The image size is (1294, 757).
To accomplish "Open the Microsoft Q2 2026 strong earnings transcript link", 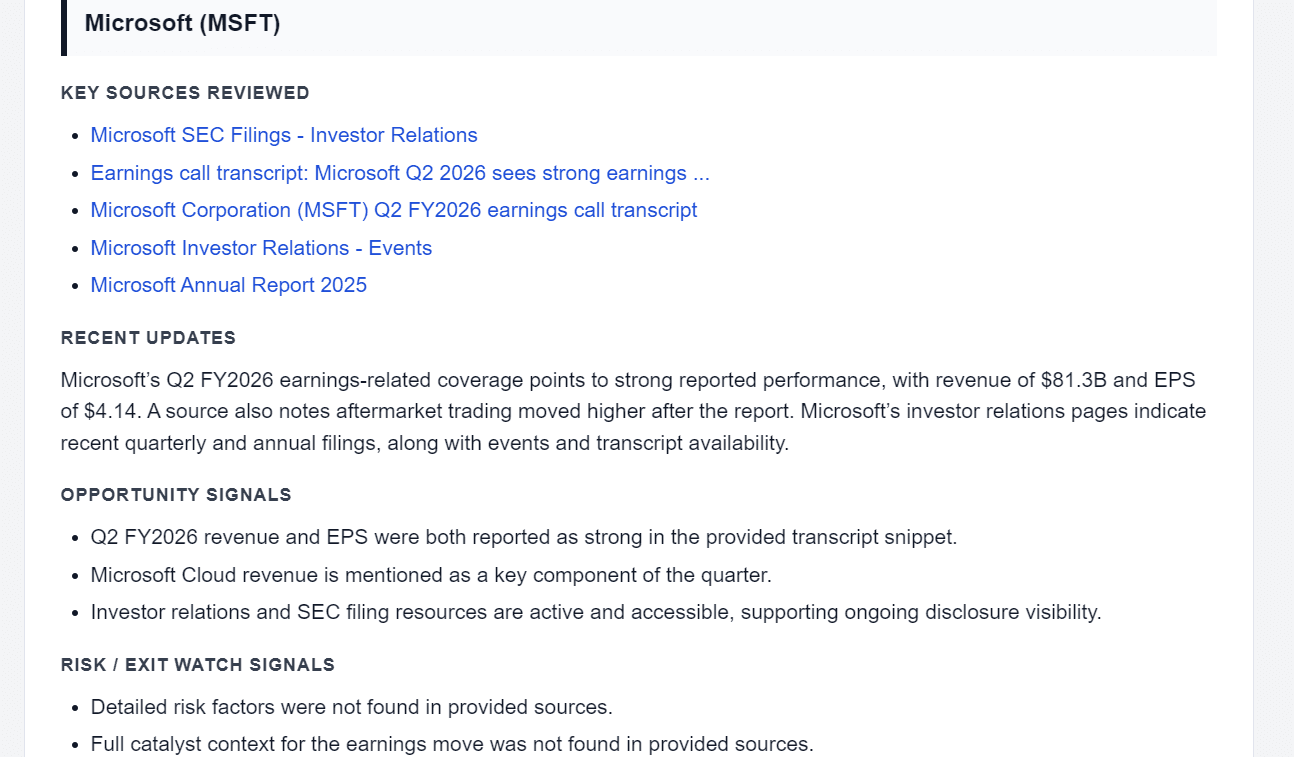I will (x=400, y=173).
